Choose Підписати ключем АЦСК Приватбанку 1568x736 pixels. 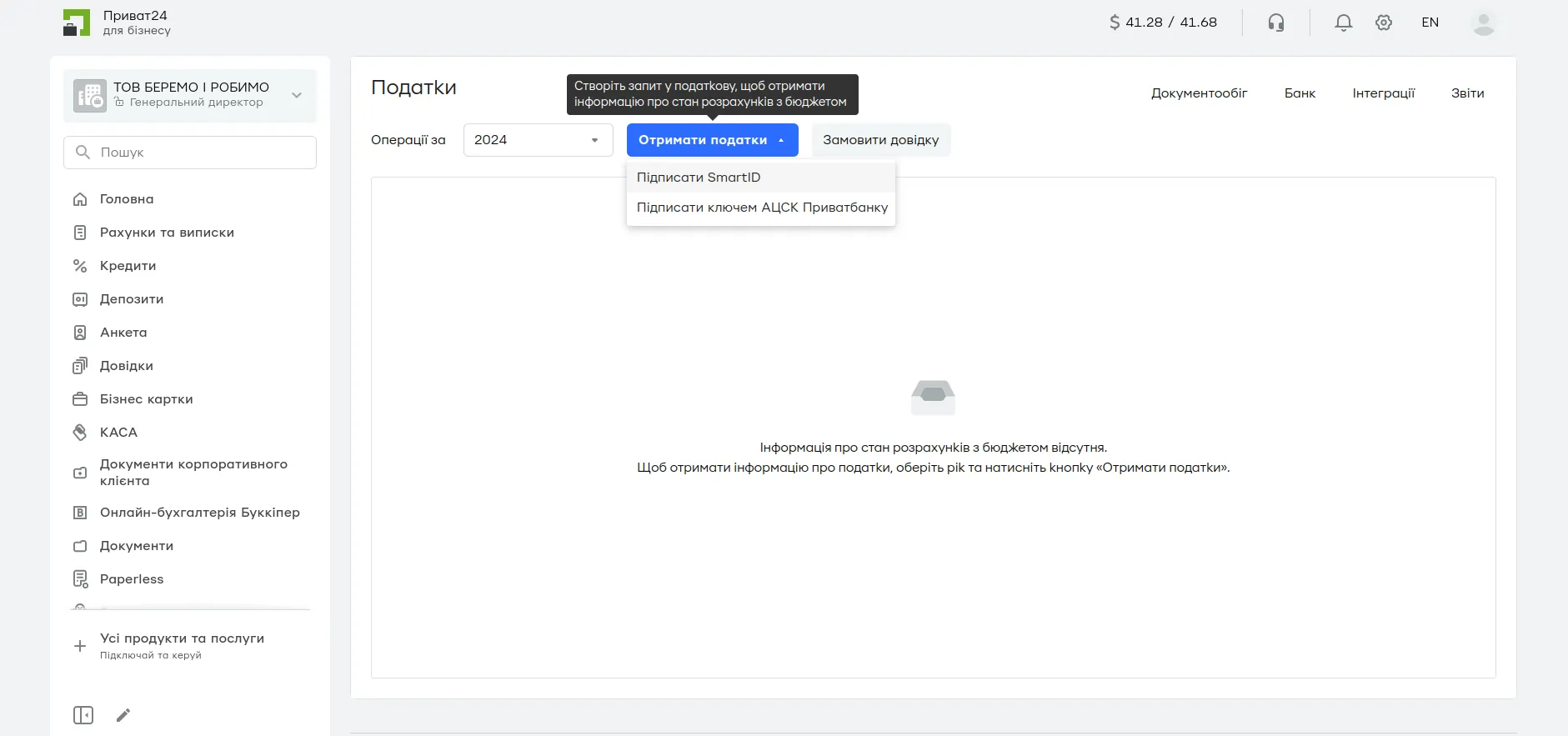762,208
